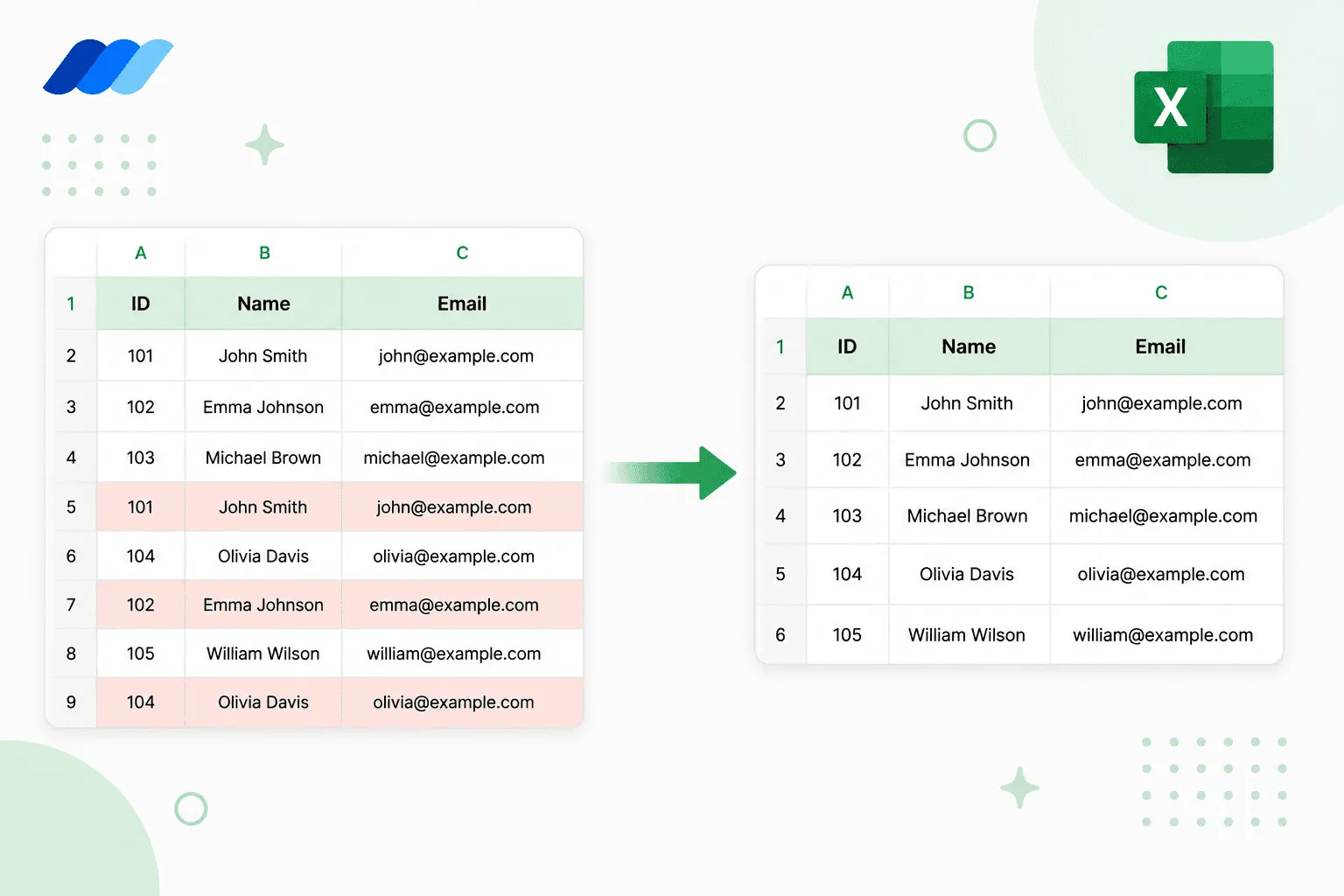
Task: Click Michael Brown in left table
Action: coord(263,458)
